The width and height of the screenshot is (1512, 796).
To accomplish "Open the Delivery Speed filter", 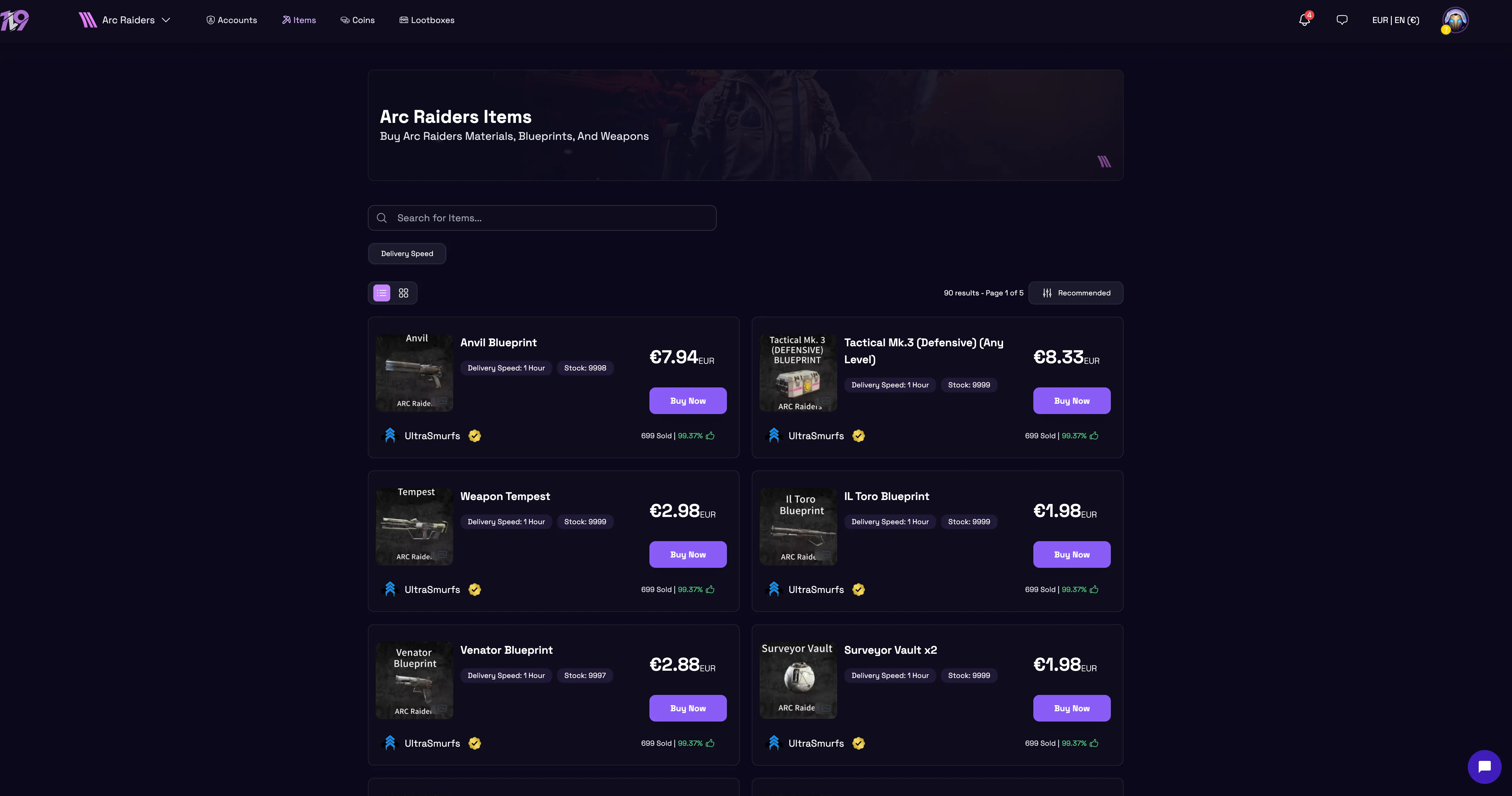I will [407, 253].
